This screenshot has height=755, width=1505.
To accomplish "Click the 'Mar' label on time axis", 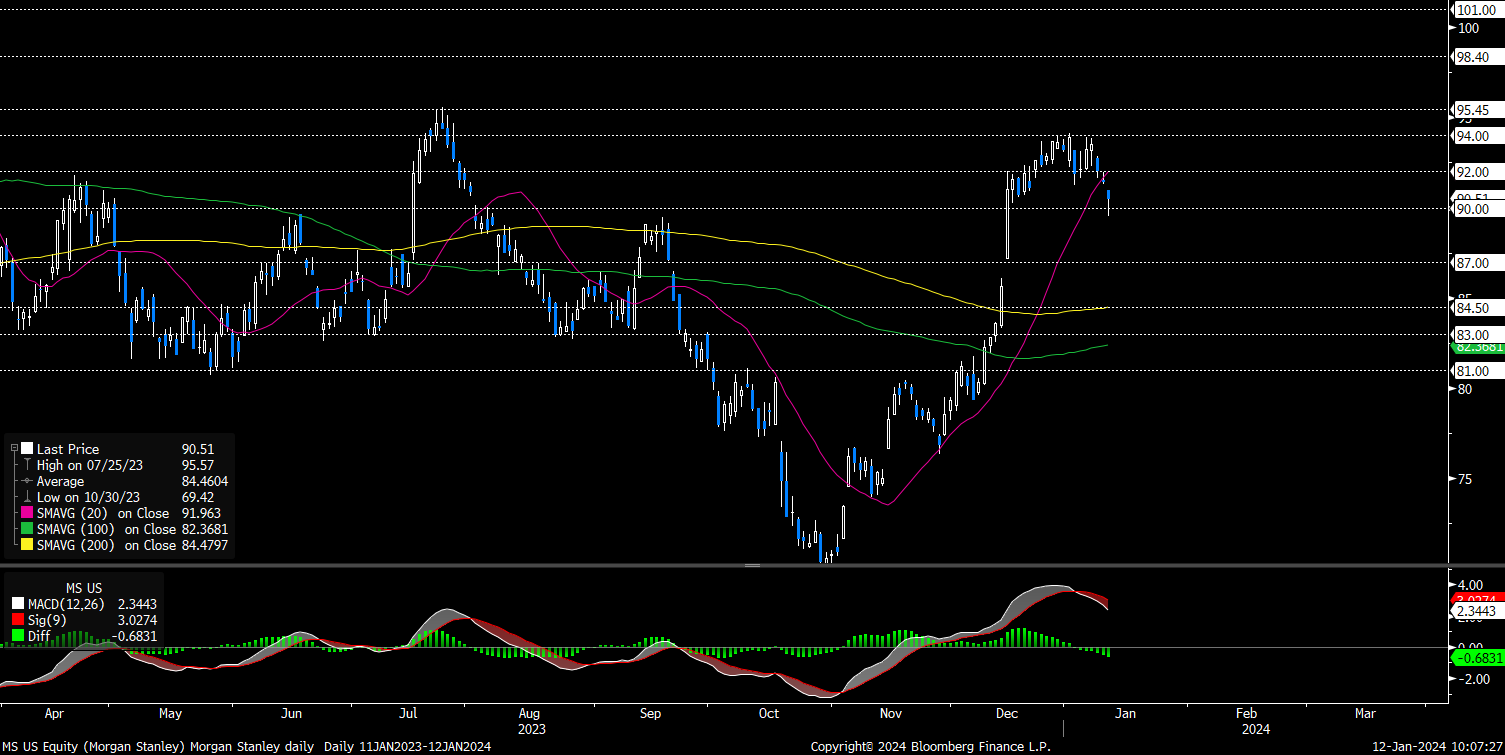I will tap(1365, 714).
